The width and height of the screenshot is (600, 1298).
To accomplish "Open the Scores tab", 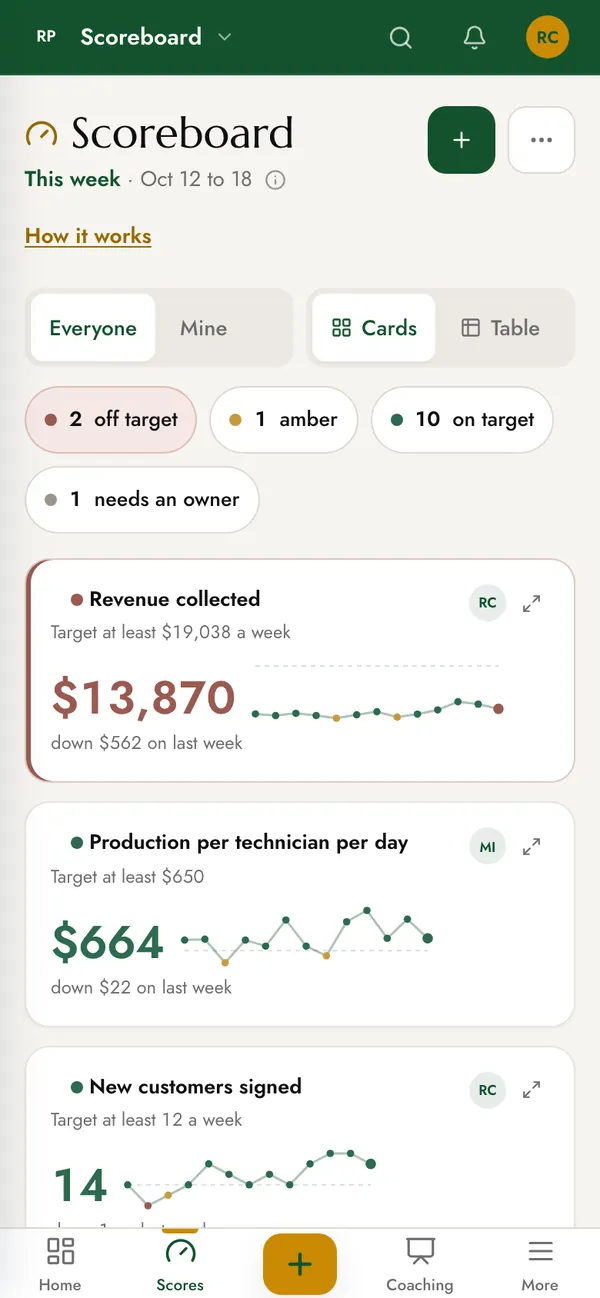I will (180, 1265).
